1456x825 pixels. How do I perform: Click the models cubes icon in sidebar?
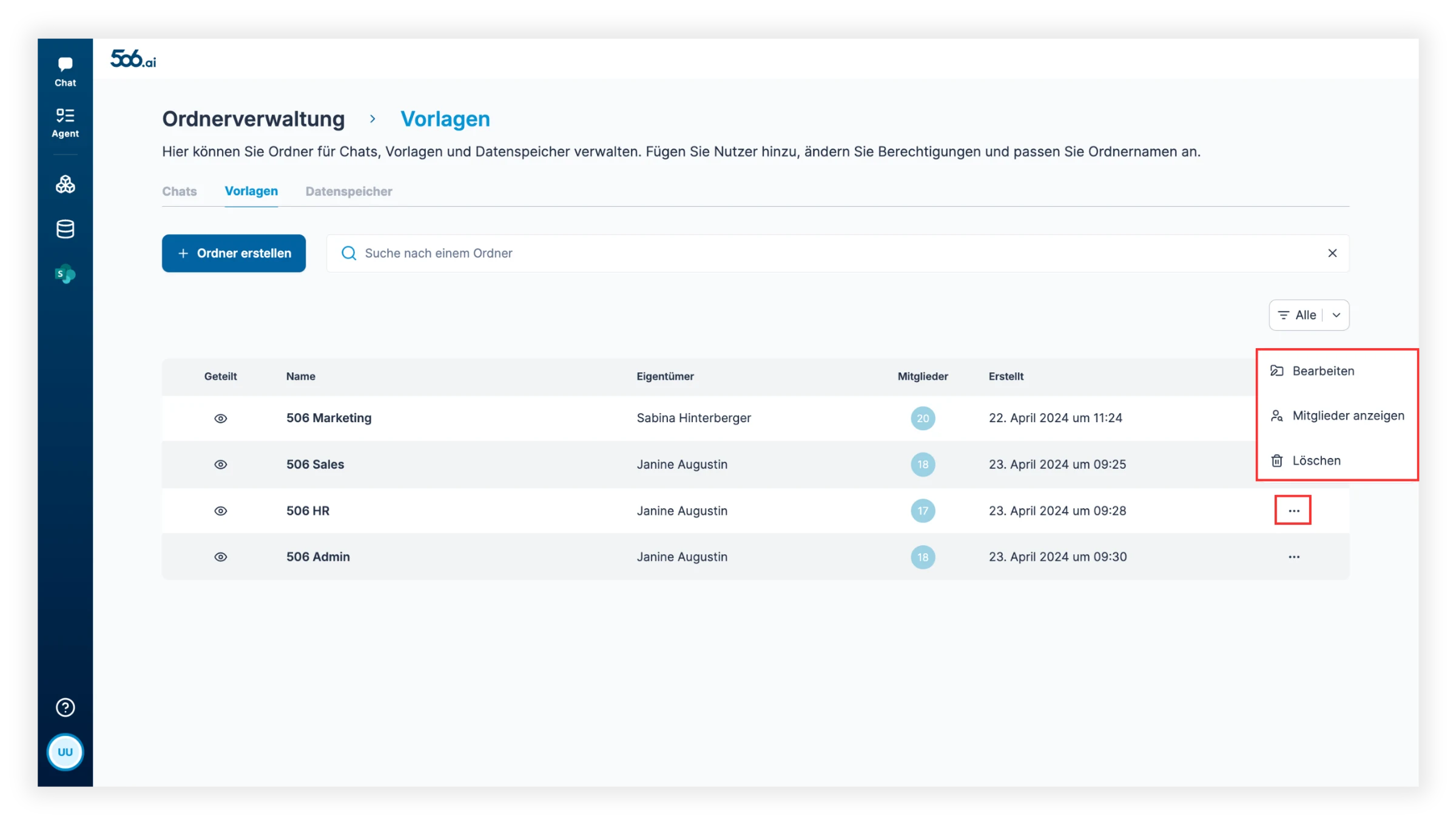point(65,184)
